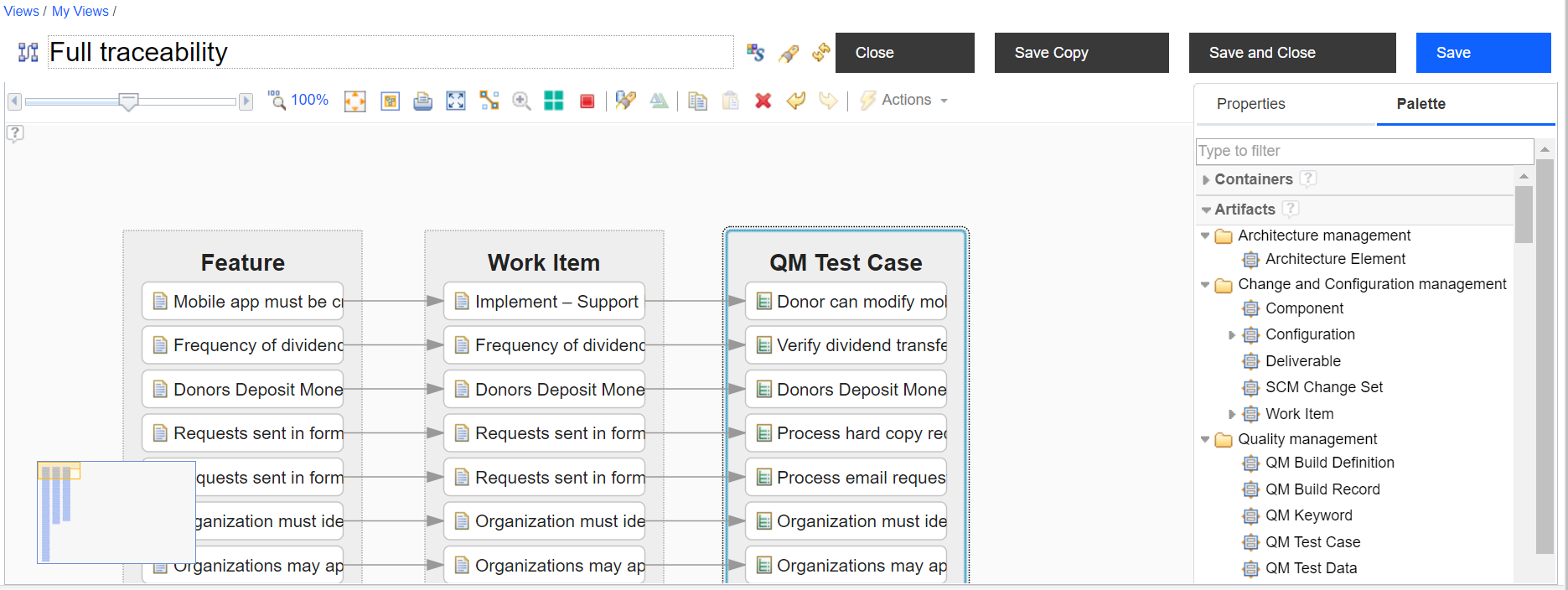Select the Palette tab
This screenshot has width=1568, height=590.
pyautogui.click(x=1421, y=104)
